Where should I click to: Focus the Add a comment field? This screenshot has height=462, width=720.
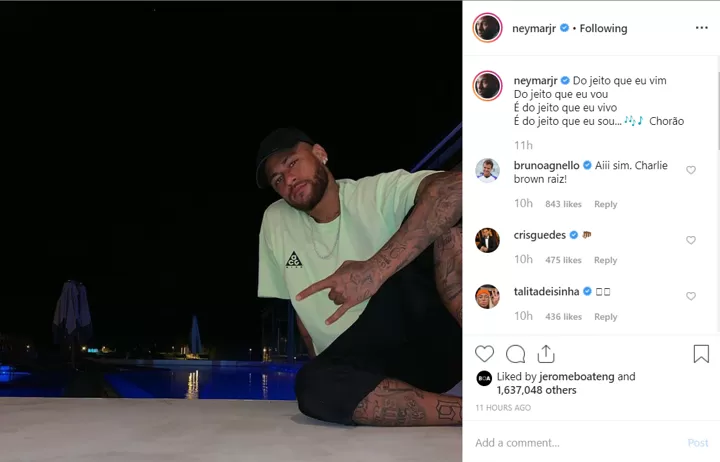click(x=579, y=443)
